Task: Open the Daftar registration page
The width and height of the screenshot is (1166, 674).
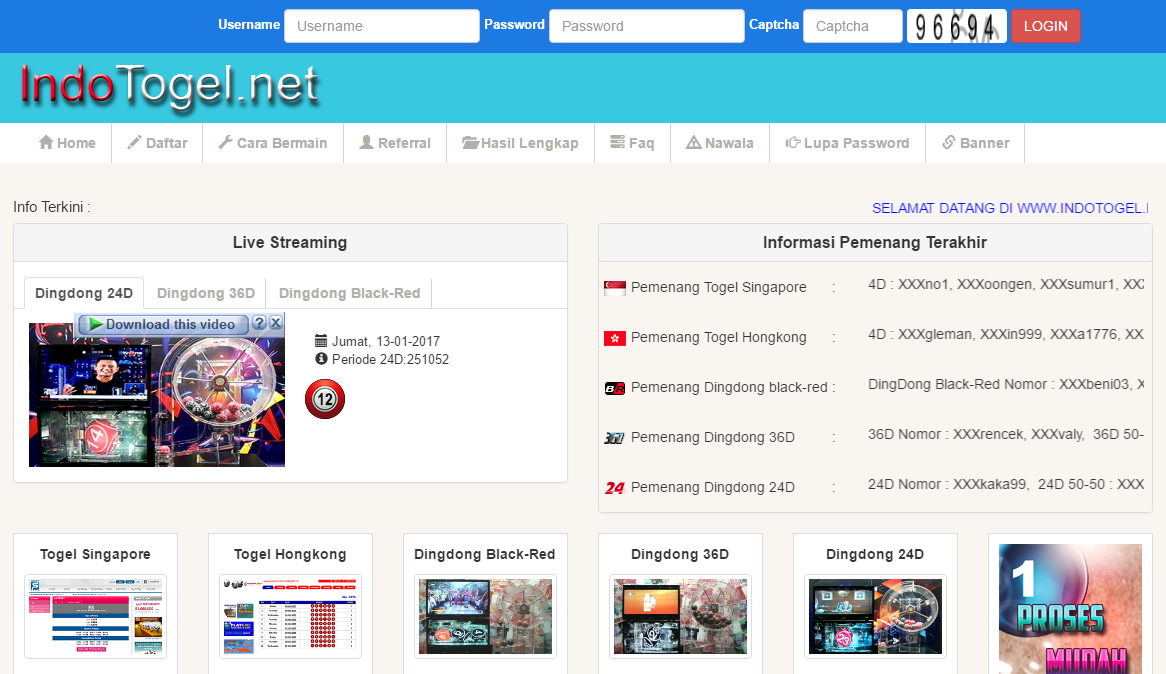Action: 157,143
